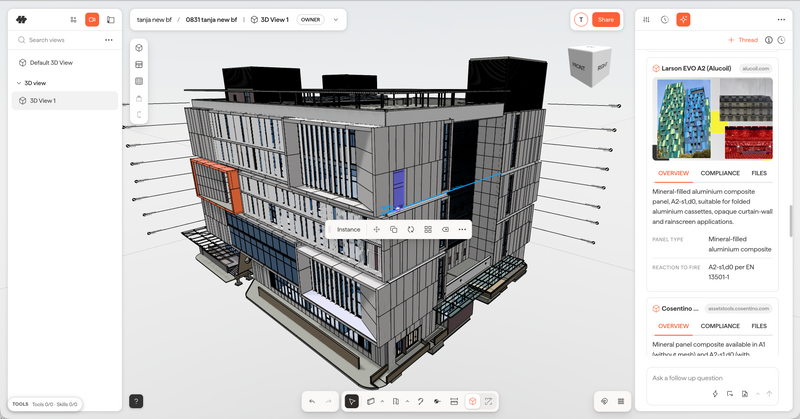This screenshot has height=419, width=800.
Task: Click the rotate/swap icon in the Instance toolbar
Action: (411, 230)
